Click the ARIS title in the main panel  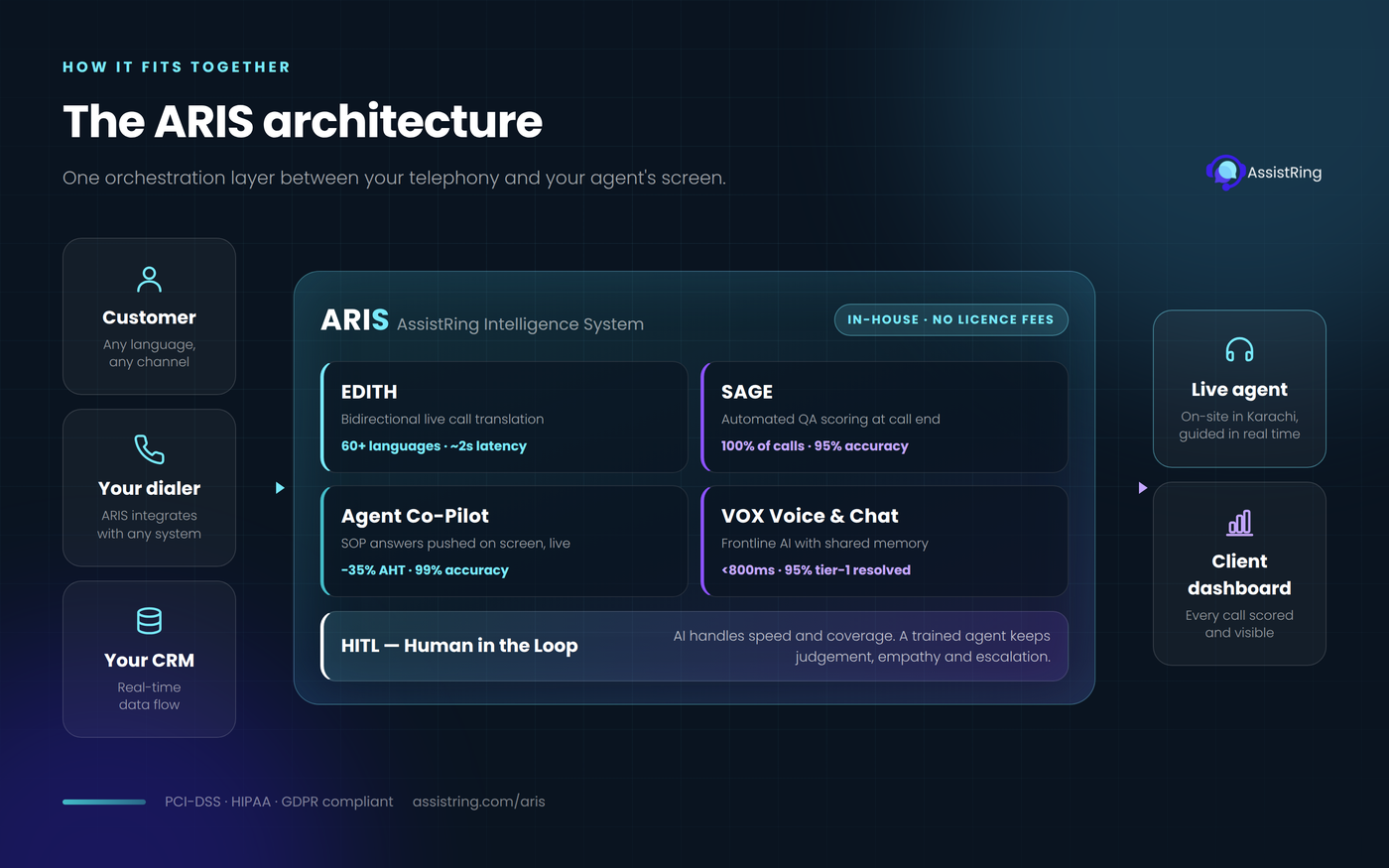pos(354,320)
